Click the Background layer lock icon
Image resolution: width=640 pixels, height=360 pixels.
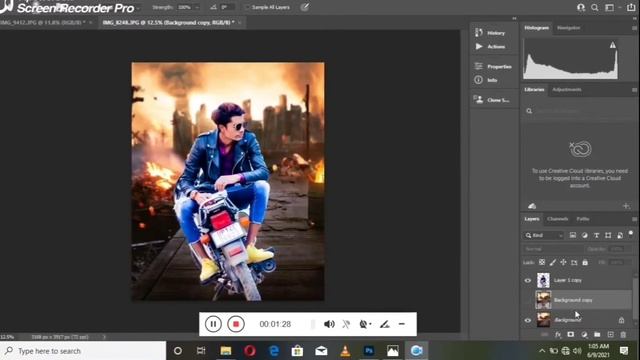coord(621,320)
